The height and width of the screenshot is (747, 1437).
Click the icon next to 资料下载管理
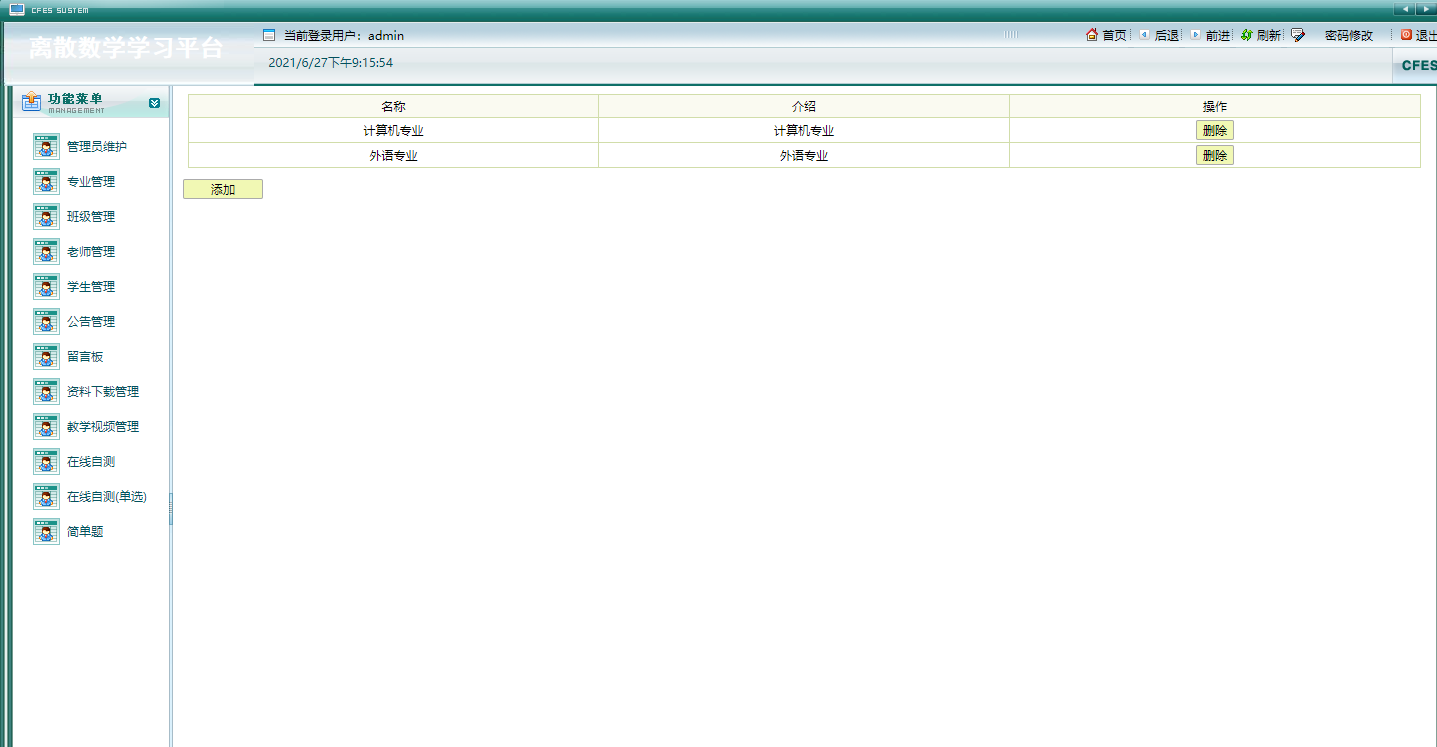coord(46,392)
